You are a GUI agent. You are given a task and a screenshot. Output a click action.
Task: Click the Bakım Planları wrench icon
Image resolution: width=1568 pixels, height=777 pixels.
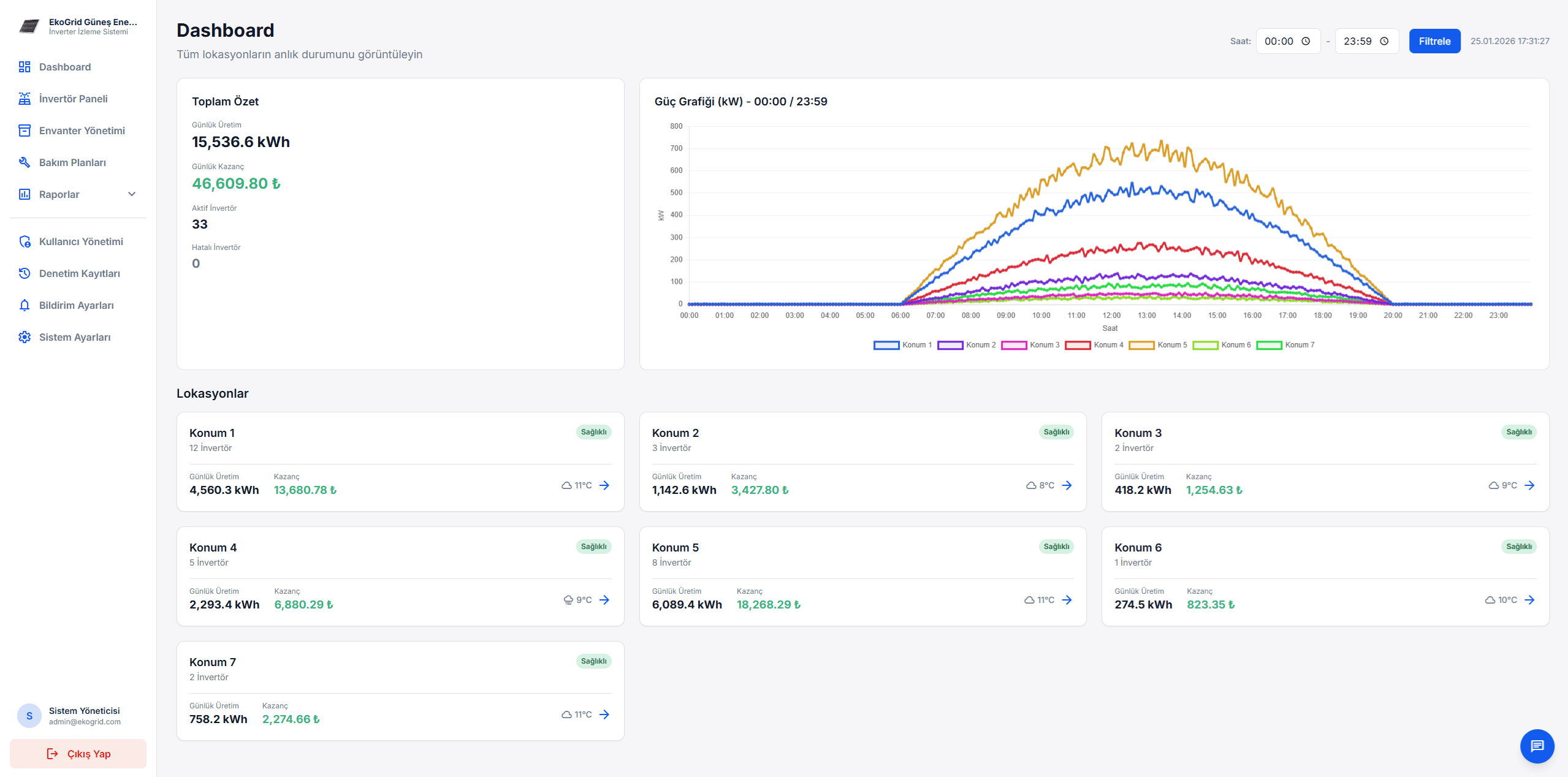click(x=25, y=162)
